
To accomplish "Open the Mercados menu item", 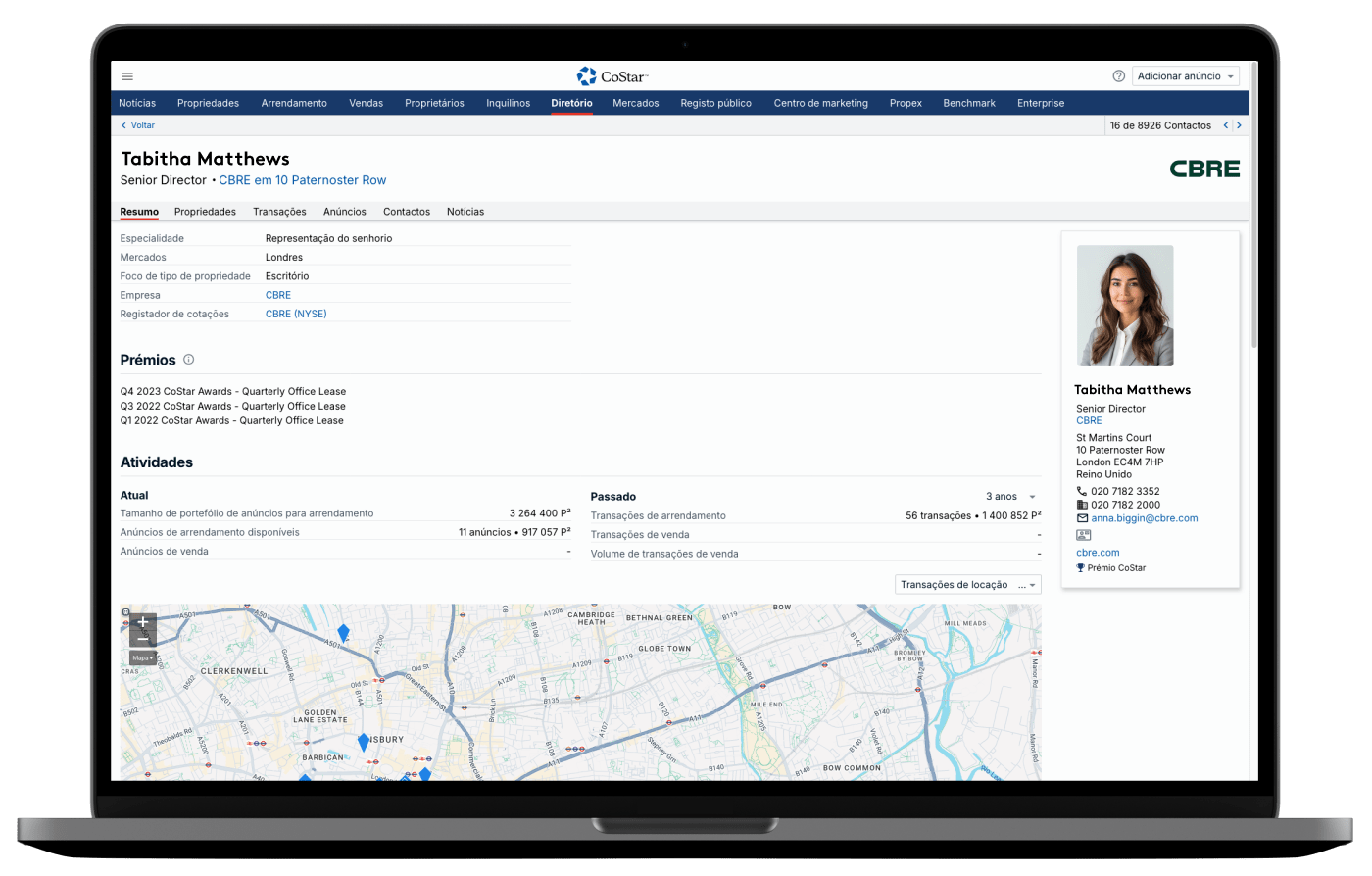I will click(635, 103).
